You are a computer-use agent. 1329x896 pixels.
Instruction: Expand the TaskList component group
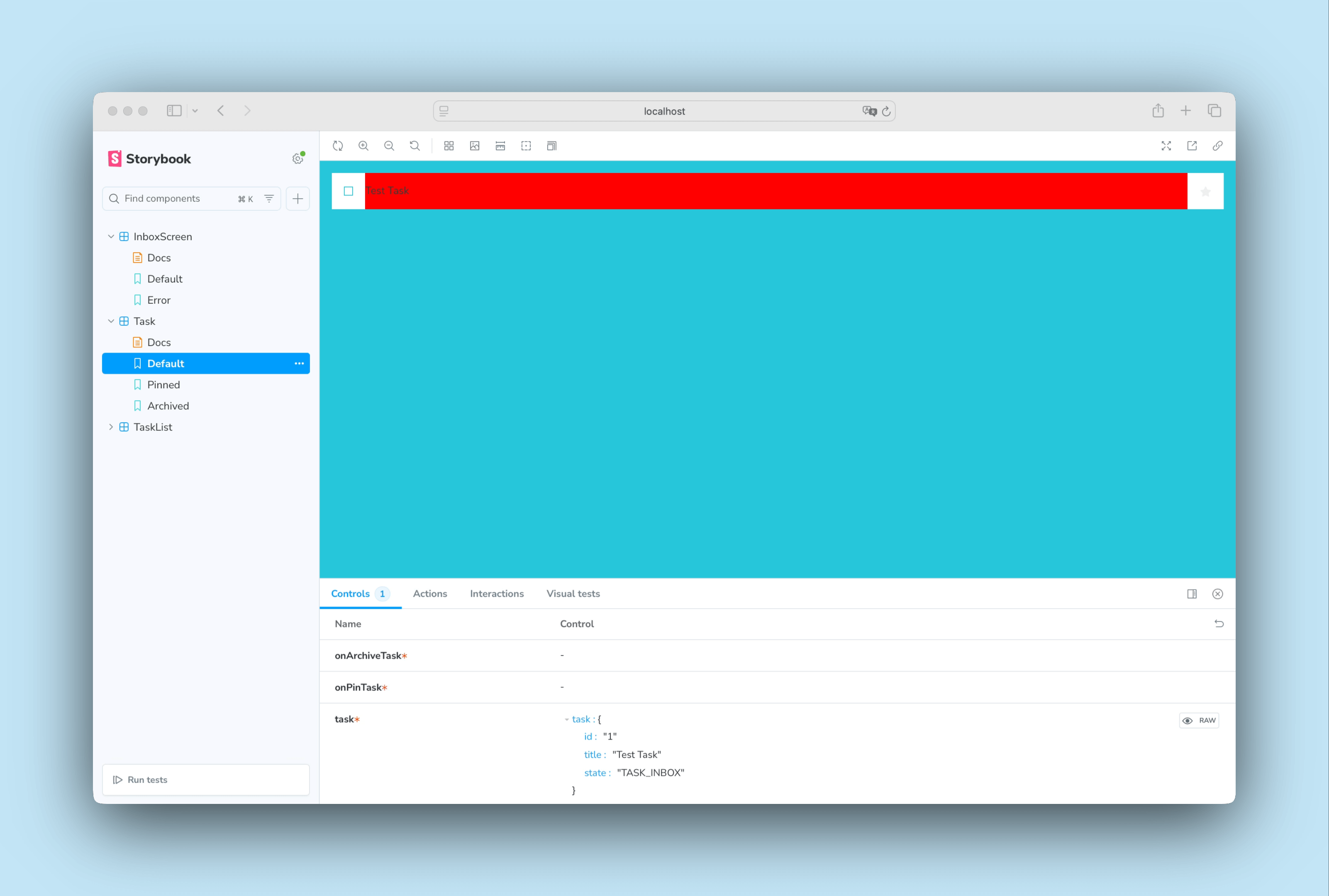[x=111, y=427]
